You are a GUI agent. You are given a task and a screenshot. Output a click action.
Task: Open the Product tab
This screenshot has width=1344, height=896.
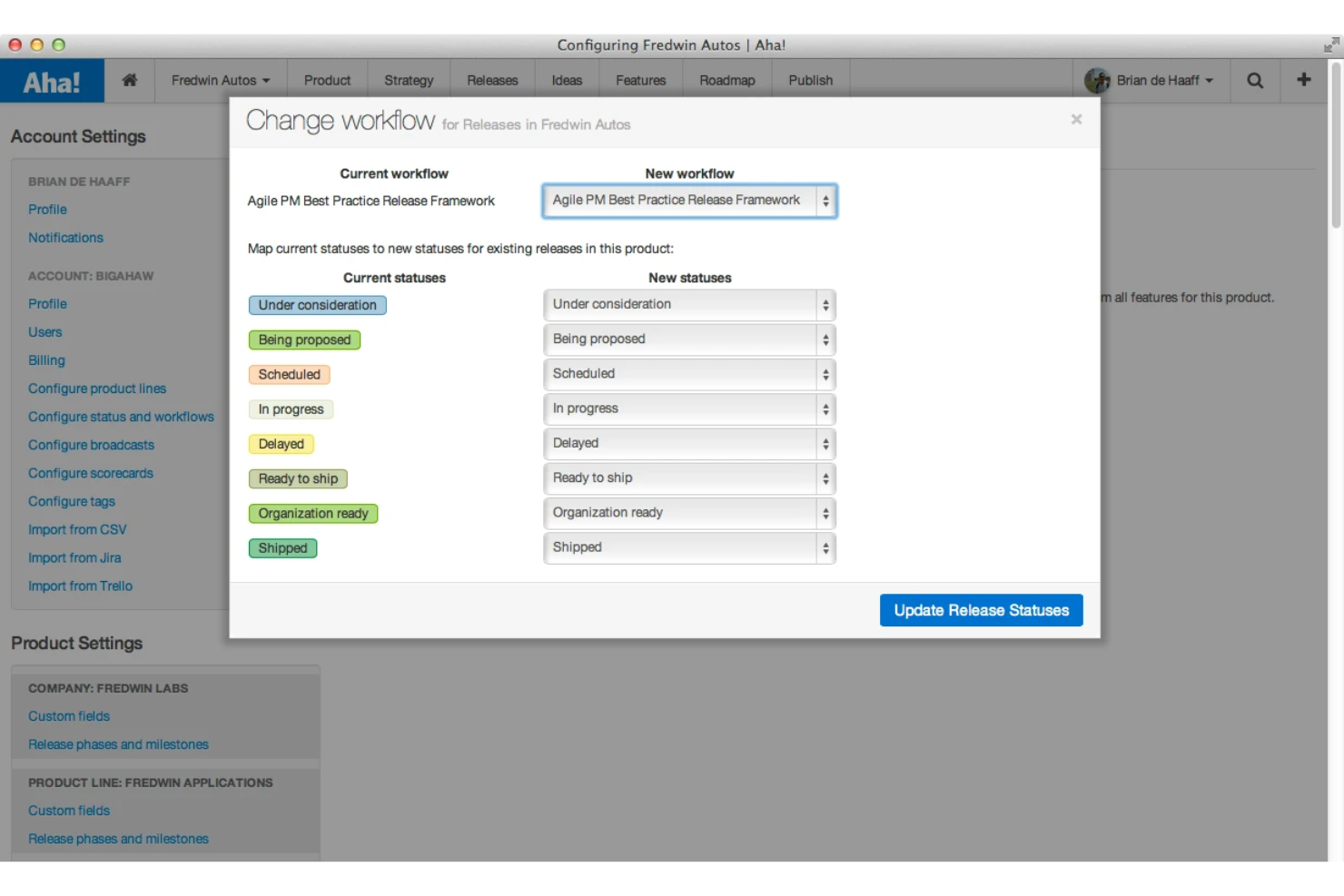pos(327,80)
